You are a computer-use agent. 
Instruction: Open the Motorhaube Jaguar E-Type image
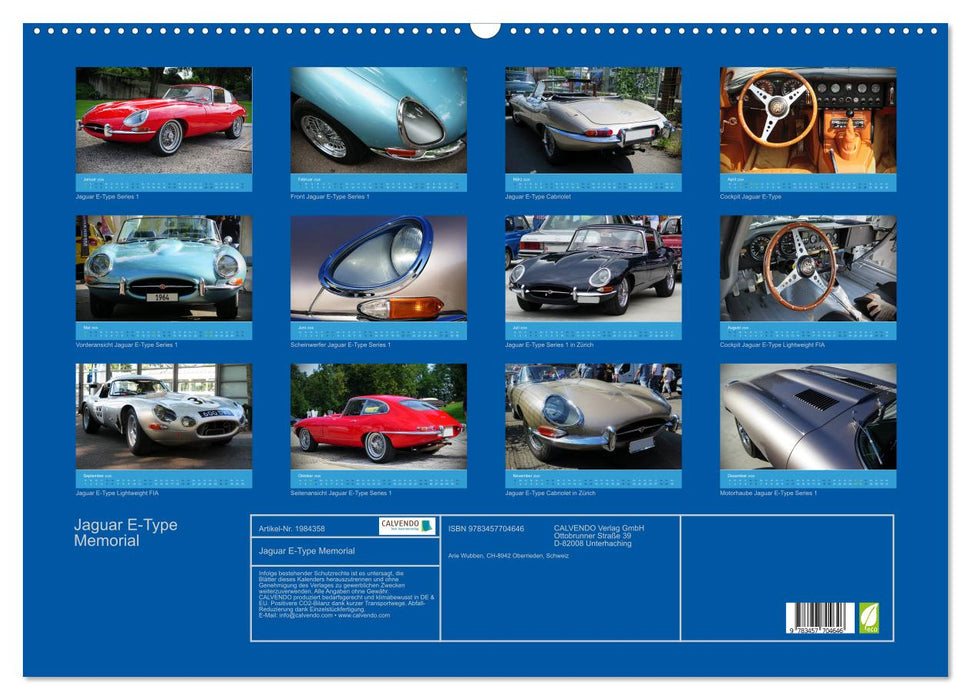(x=808, y=416)
